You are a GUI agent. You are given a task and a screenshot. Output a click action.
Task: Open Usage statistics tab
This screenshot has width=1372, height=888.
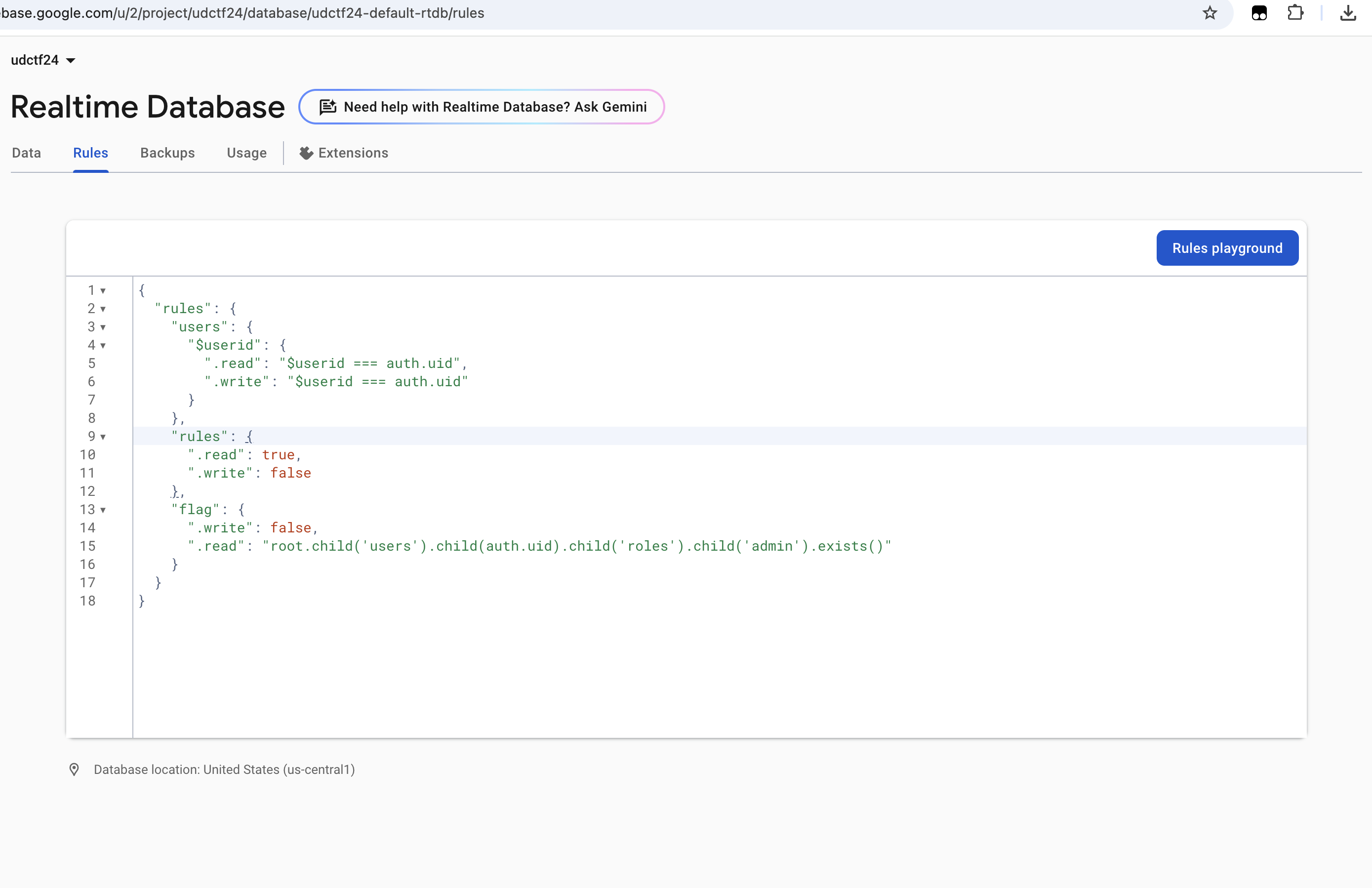tap(247, 153)
